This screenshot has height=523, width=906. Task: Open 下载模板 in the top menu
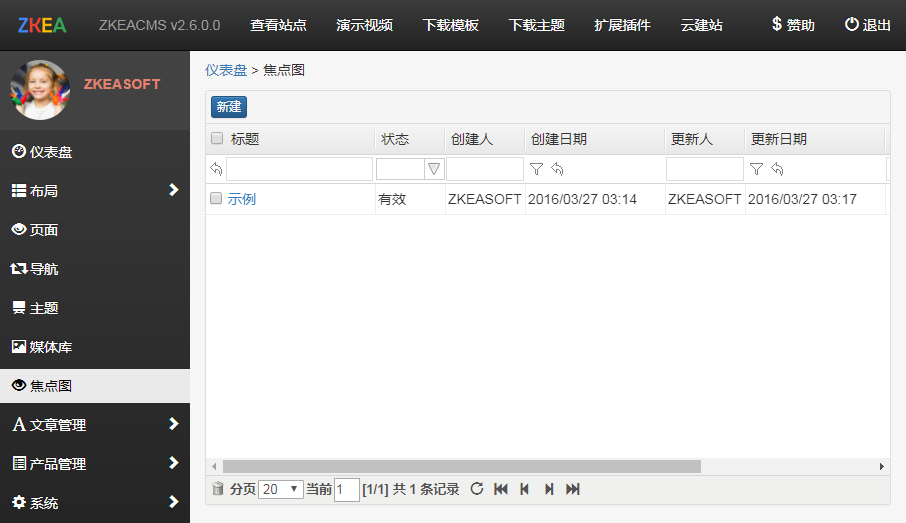(450, 25)
